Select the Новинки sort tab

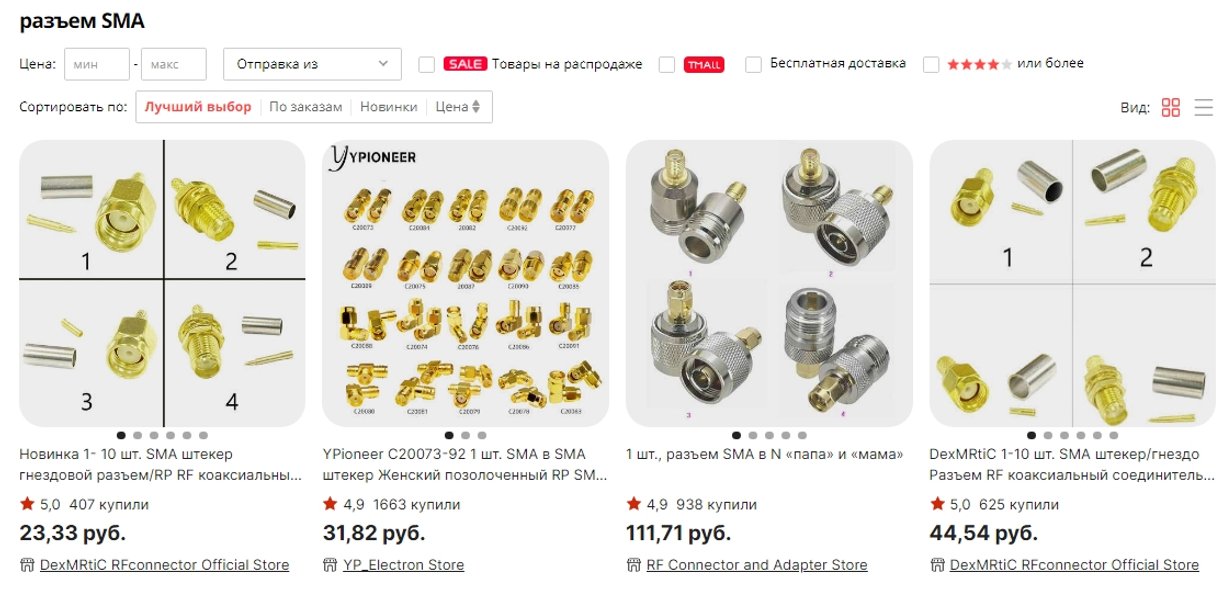(x=389, y=107)
